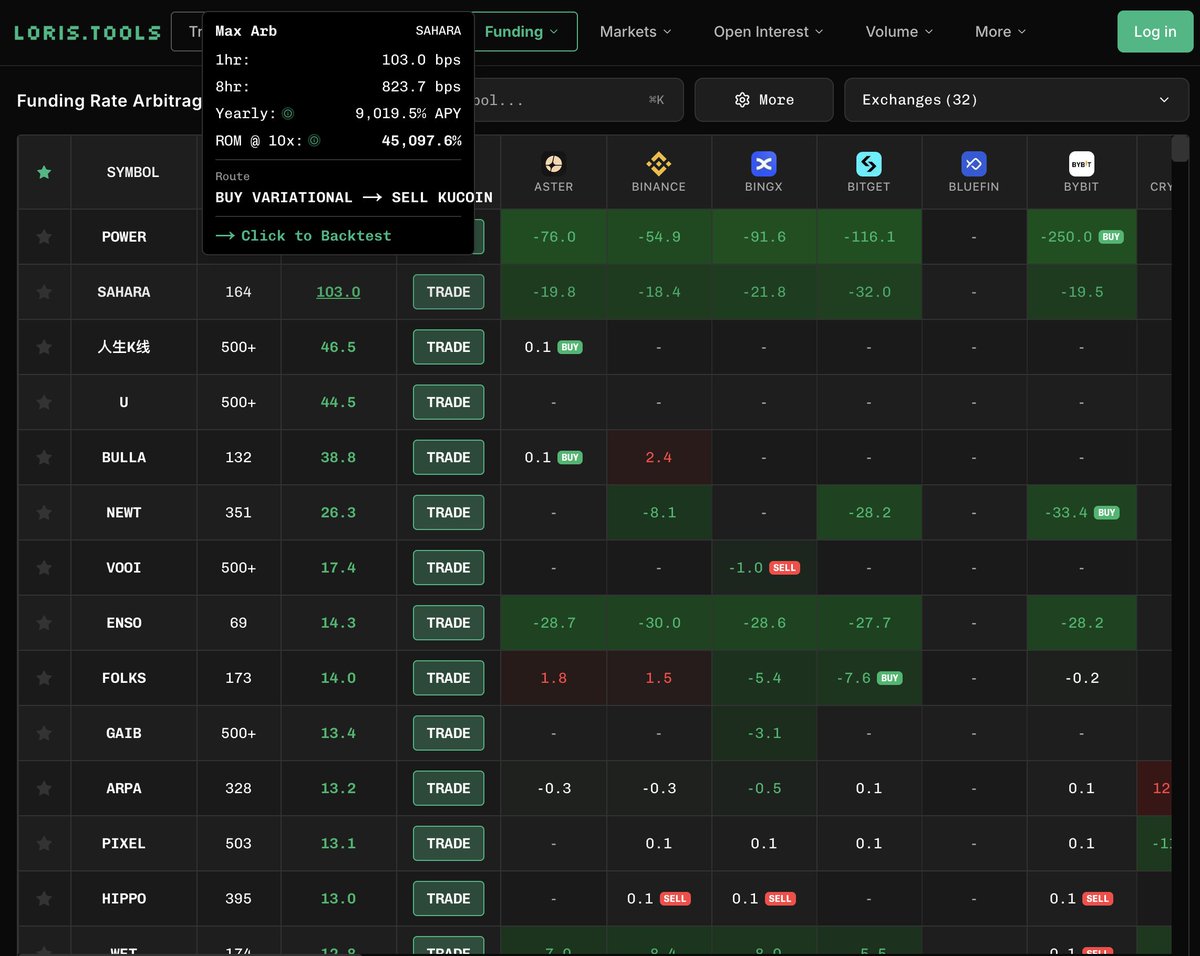
Task: Click the -3.1 BingX cell for GAIB
Action: (764, 733)
